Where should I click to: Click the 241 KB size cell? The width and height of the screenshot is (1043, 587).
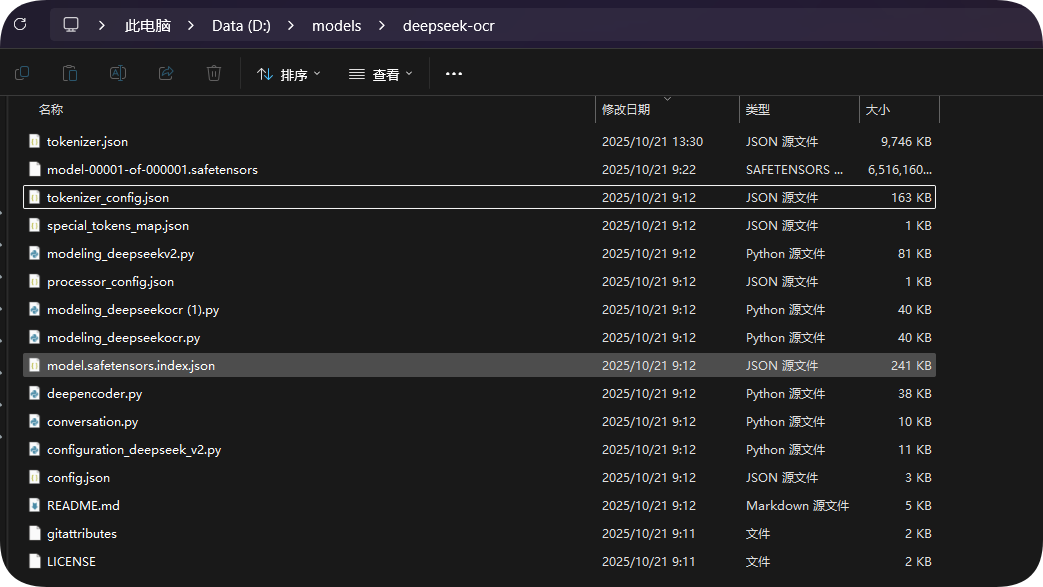click(911, 365)
